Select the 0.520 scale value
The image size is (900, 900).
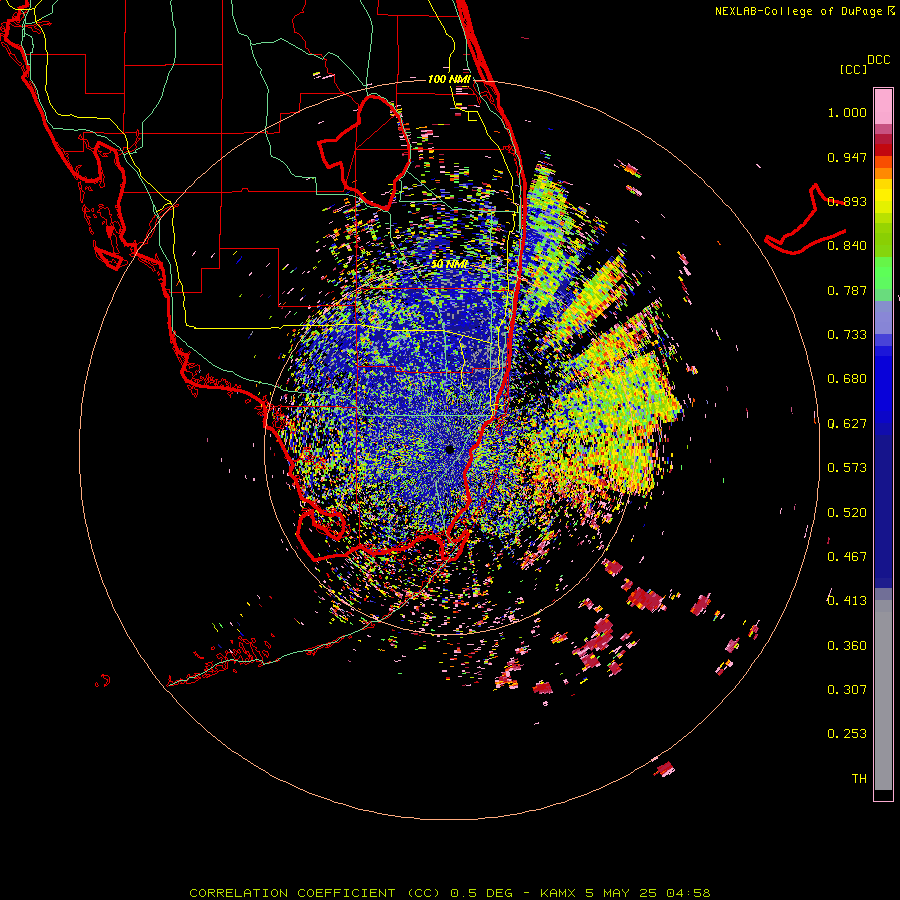(x=847, y=513)
